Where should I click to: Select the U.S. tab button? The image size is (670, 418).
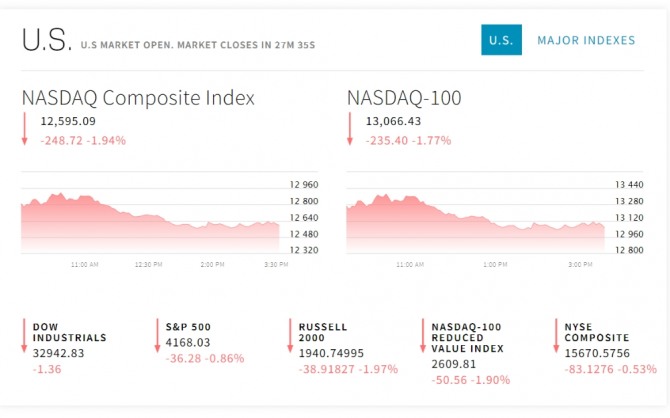click(x=500, y=40)
